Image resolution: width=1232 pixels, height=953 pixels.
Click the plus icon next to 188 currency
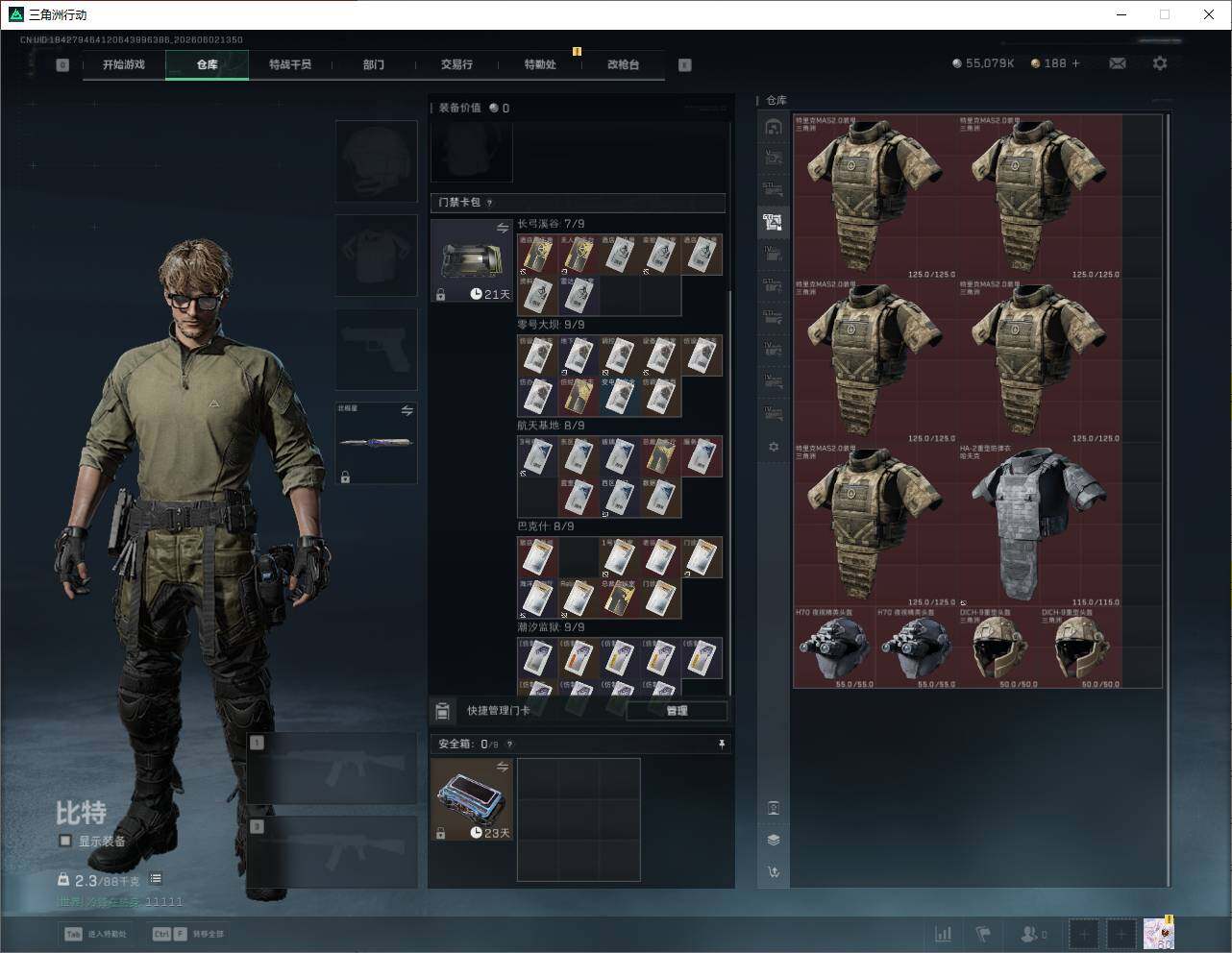(x=1075, y=63)
